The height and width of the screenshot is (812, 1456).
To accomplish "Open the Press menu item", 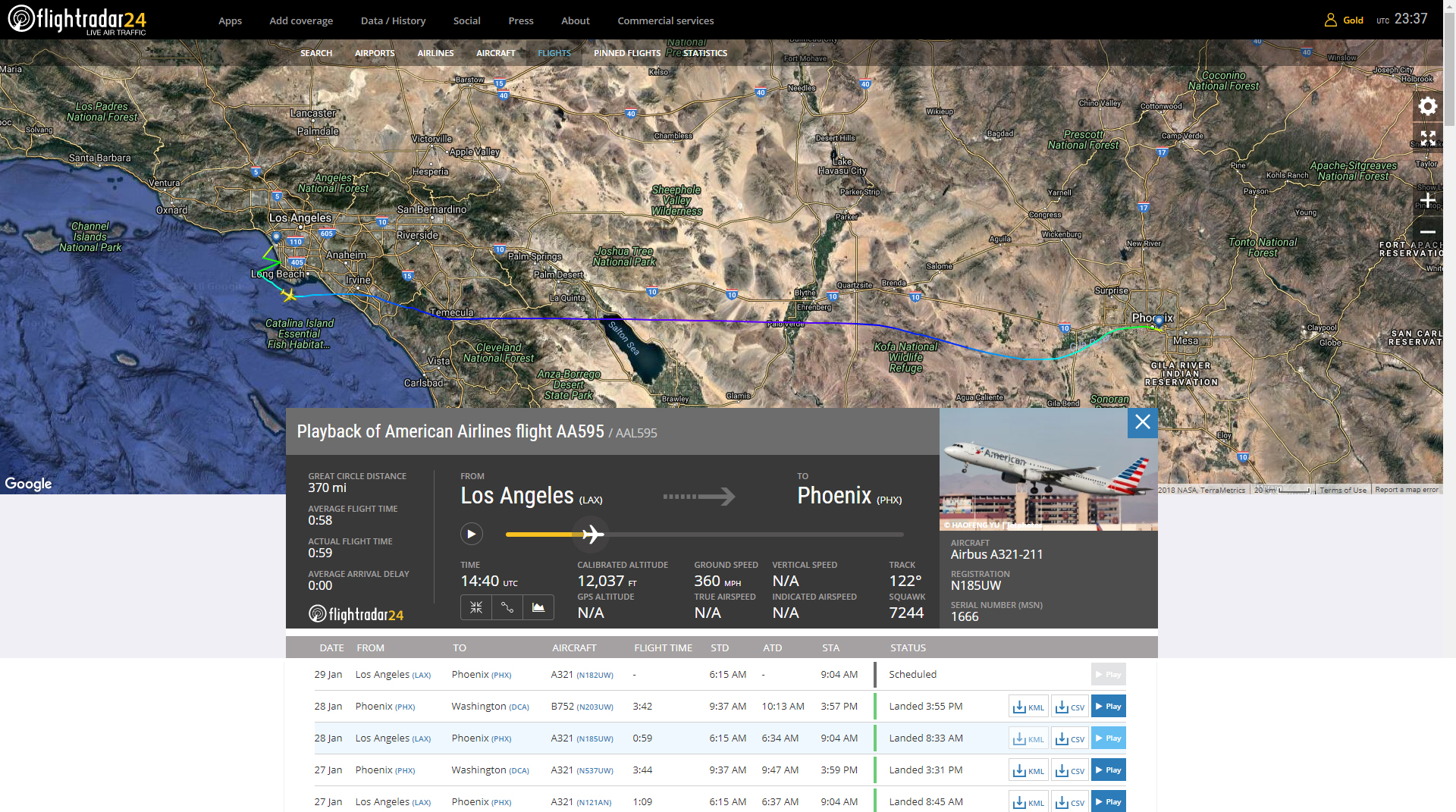I will click(520, 20).
